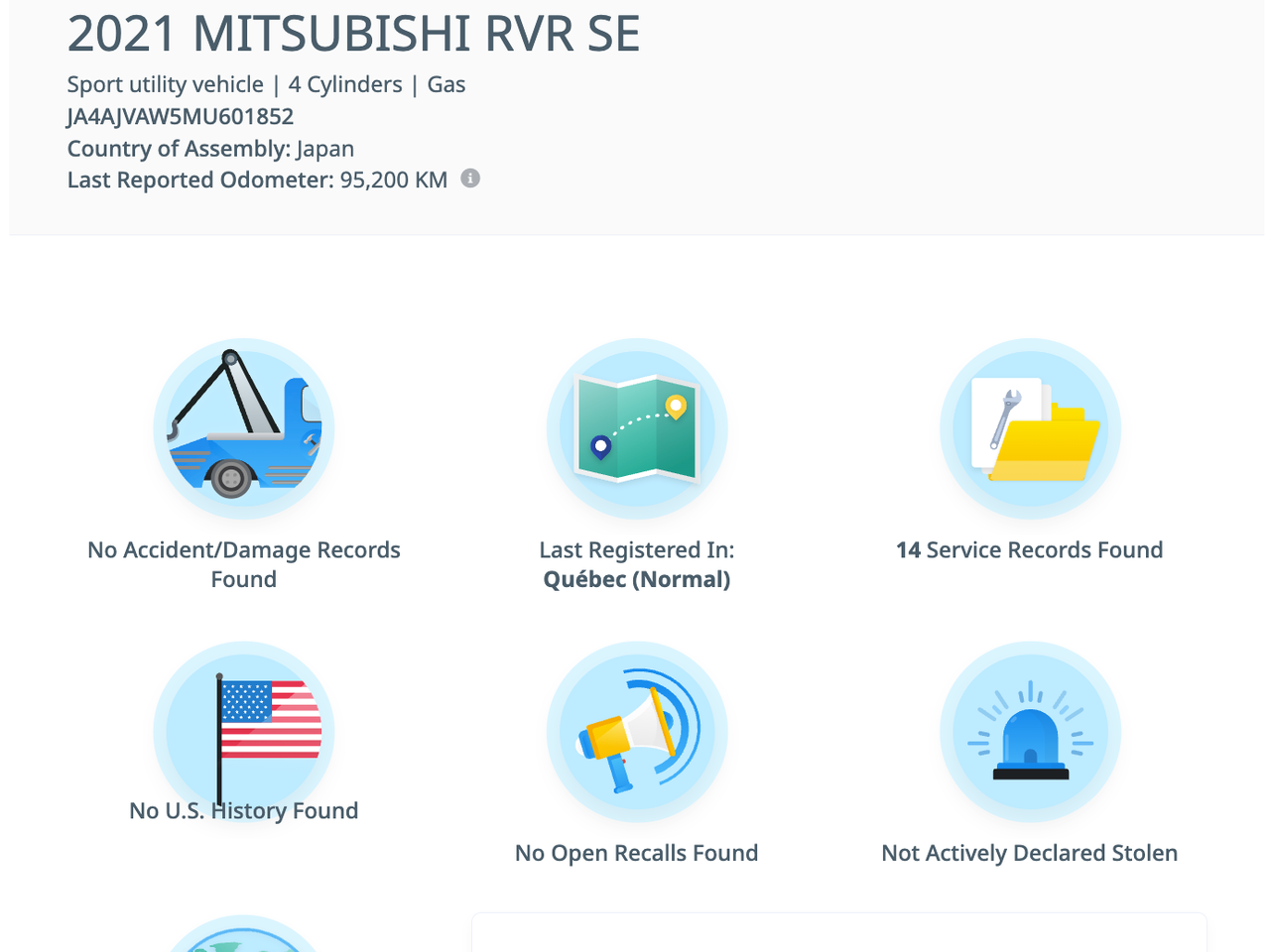Open the map registration location icon
The width and height of the screenshot is (1270, 952).
click(x=637, y=429)
